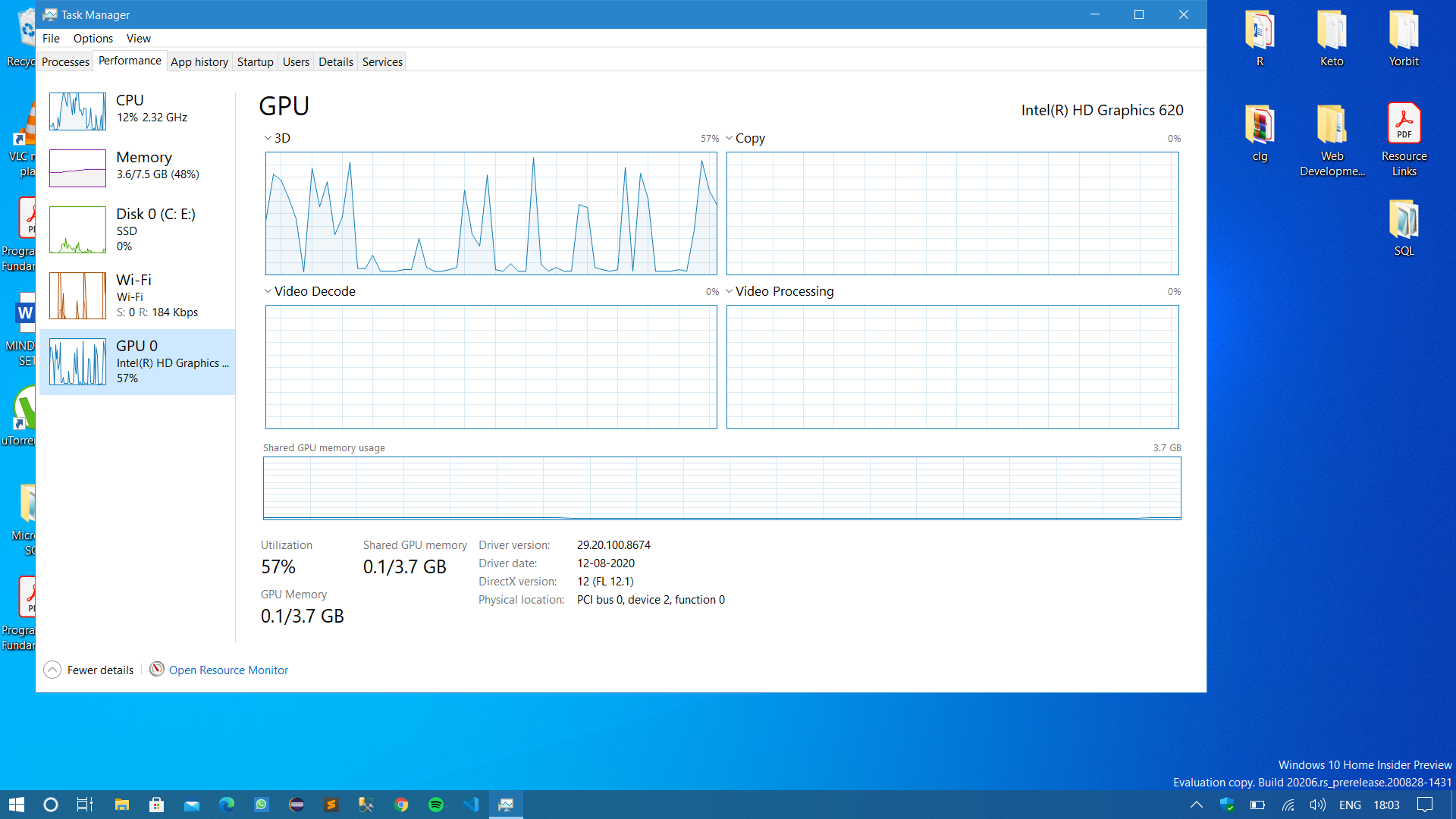Select the CPU performance graph thumbnail
This screenshot has height=819, width=1456.
point(77,111)
